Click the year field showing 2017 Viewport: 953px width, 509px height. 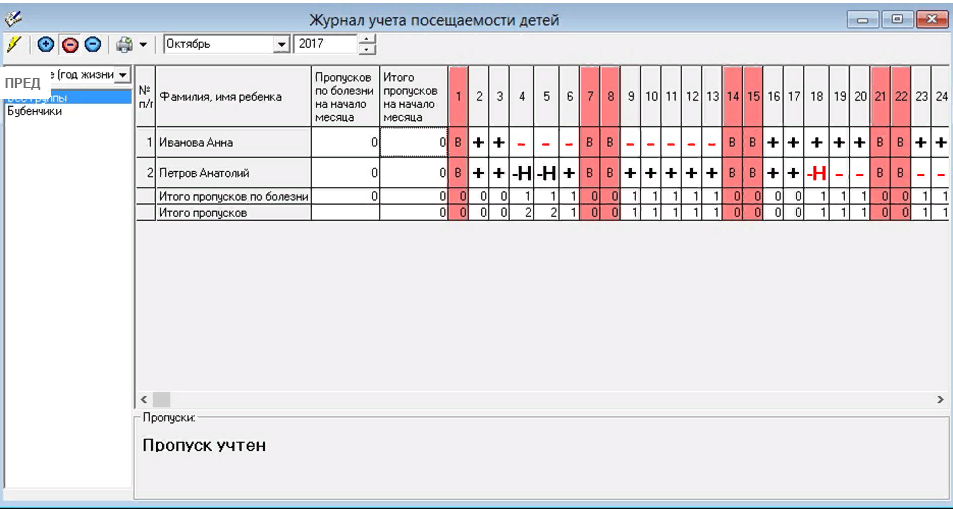point(325,44)
